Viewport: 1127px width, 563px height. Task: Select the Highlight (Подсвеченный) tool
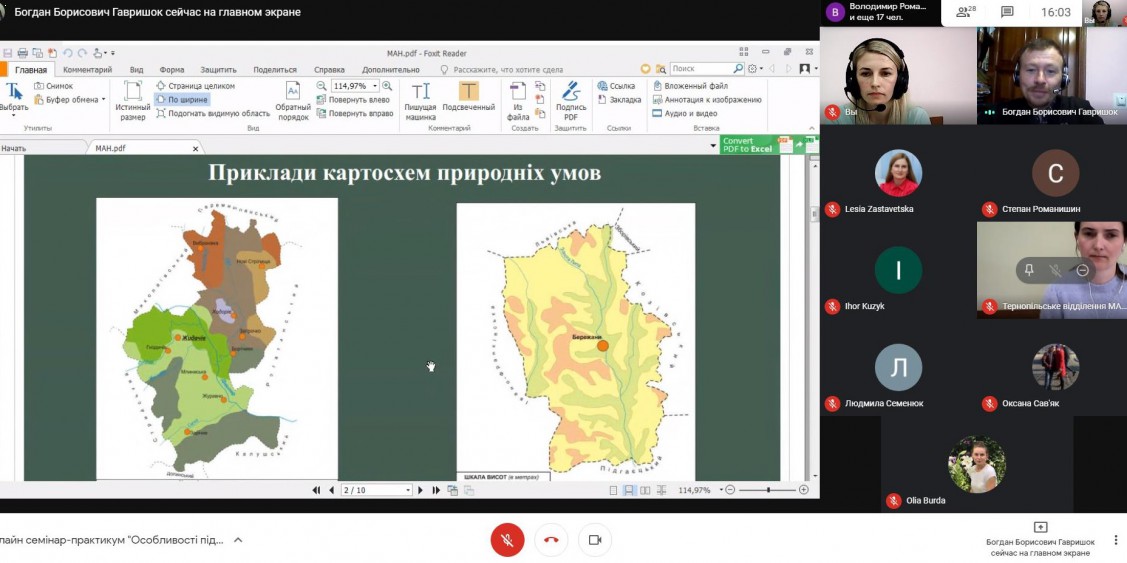click(468, 99)
